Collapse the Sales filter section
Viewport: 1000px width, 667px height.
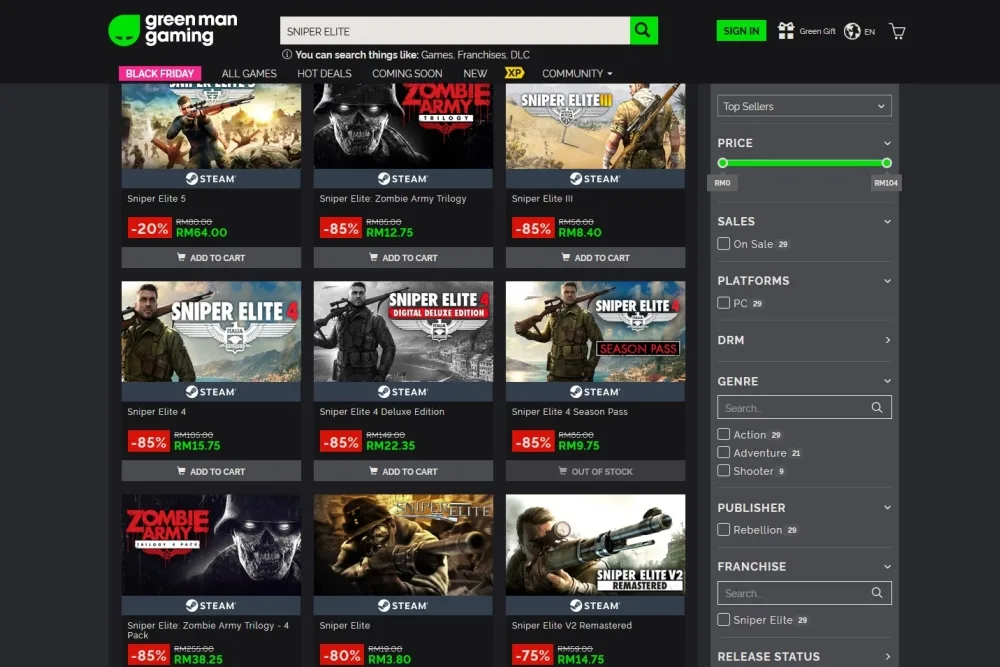click(887, 221)
